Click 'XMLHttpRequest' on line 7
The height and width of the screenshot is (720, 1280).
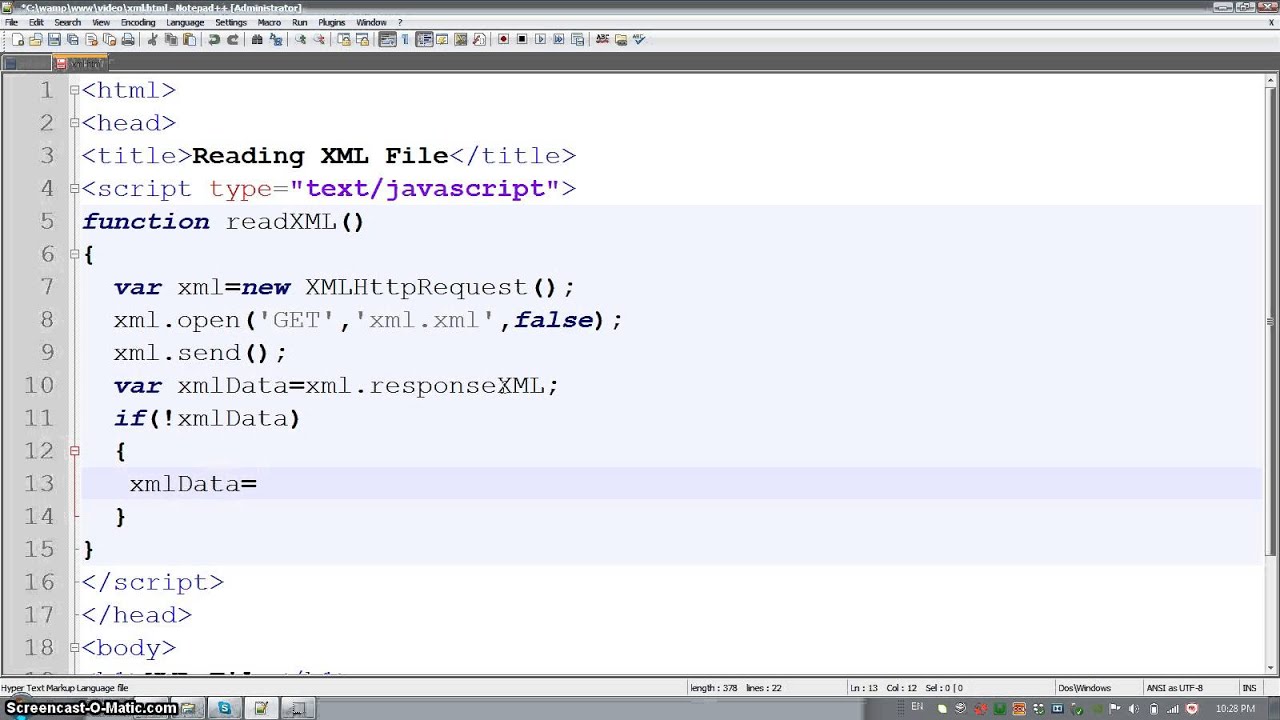pyautogui.click(x=417, y=287)
